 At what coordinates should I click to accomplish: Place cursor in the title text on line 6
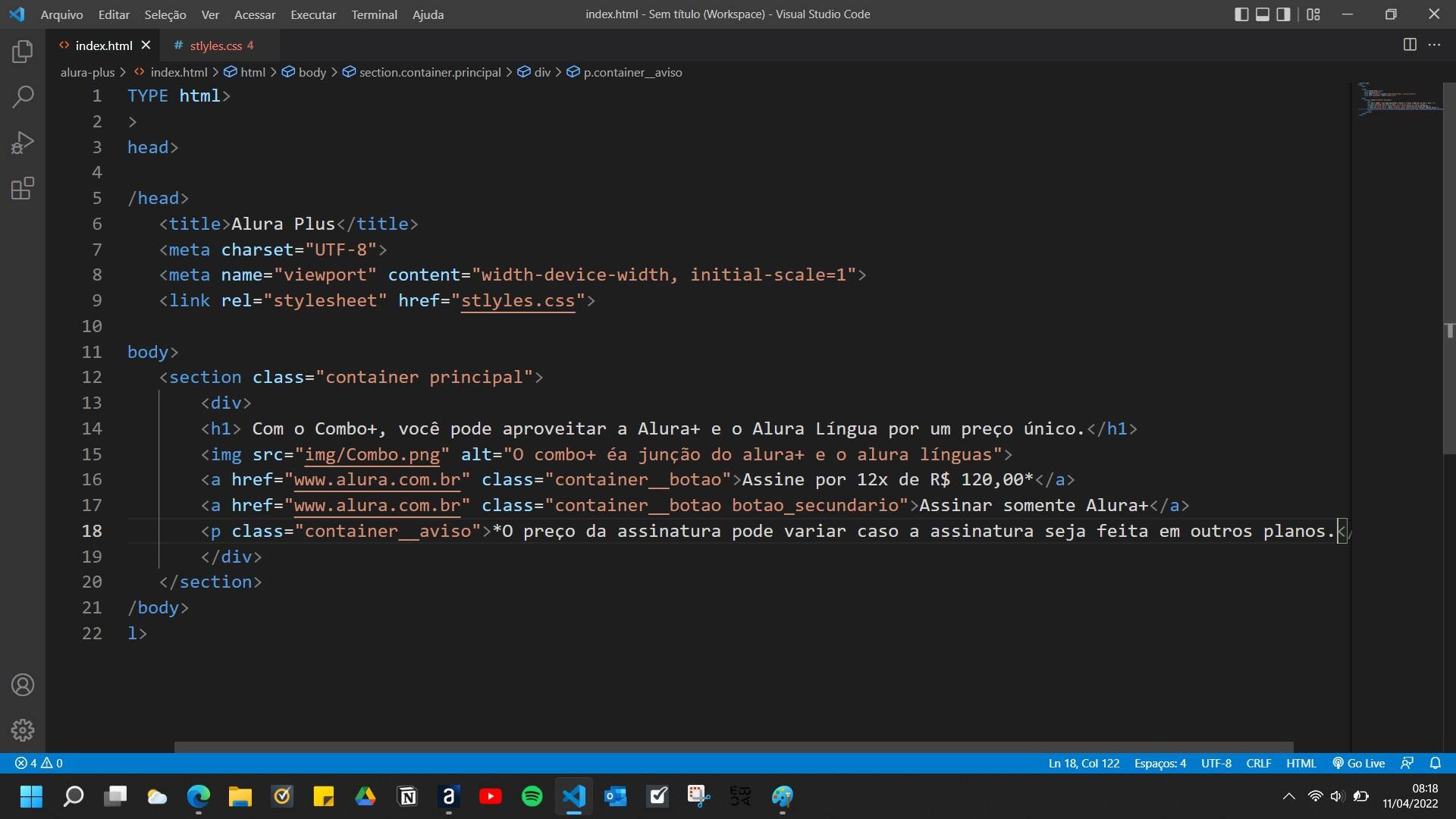(283, 224)
